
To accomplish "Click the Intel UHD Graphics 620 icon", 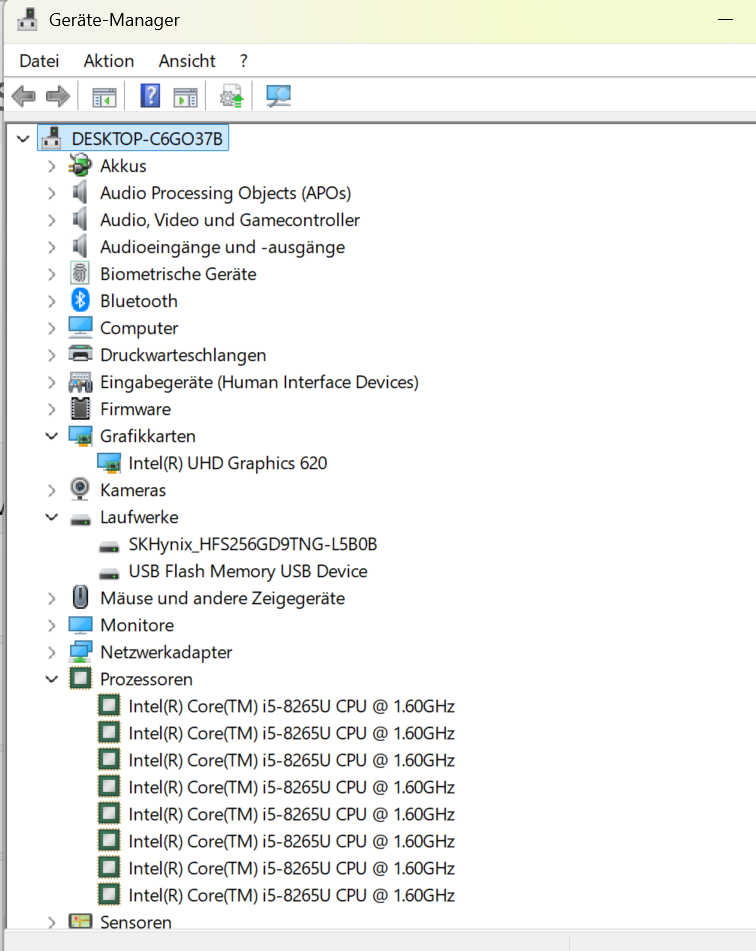I will 109,463.
